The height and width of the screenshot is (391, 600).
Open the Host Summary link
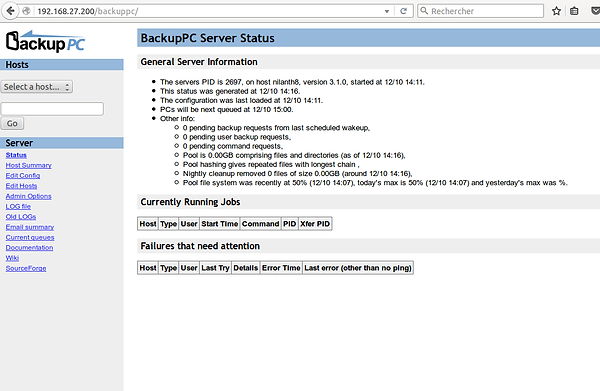pos(28,165)
